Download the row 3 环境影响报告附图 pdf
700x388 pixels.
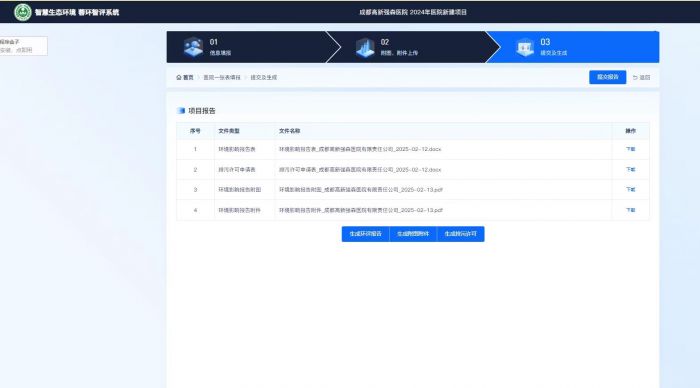(630, 190)
